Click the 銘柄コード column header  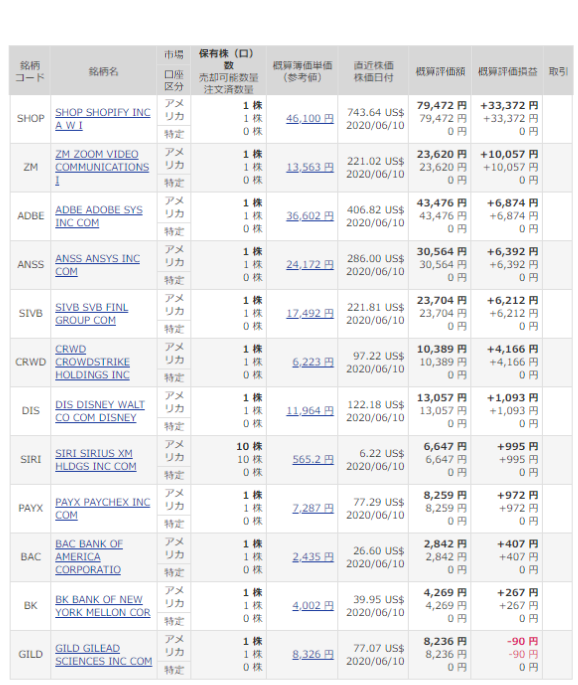click(30, 71)
